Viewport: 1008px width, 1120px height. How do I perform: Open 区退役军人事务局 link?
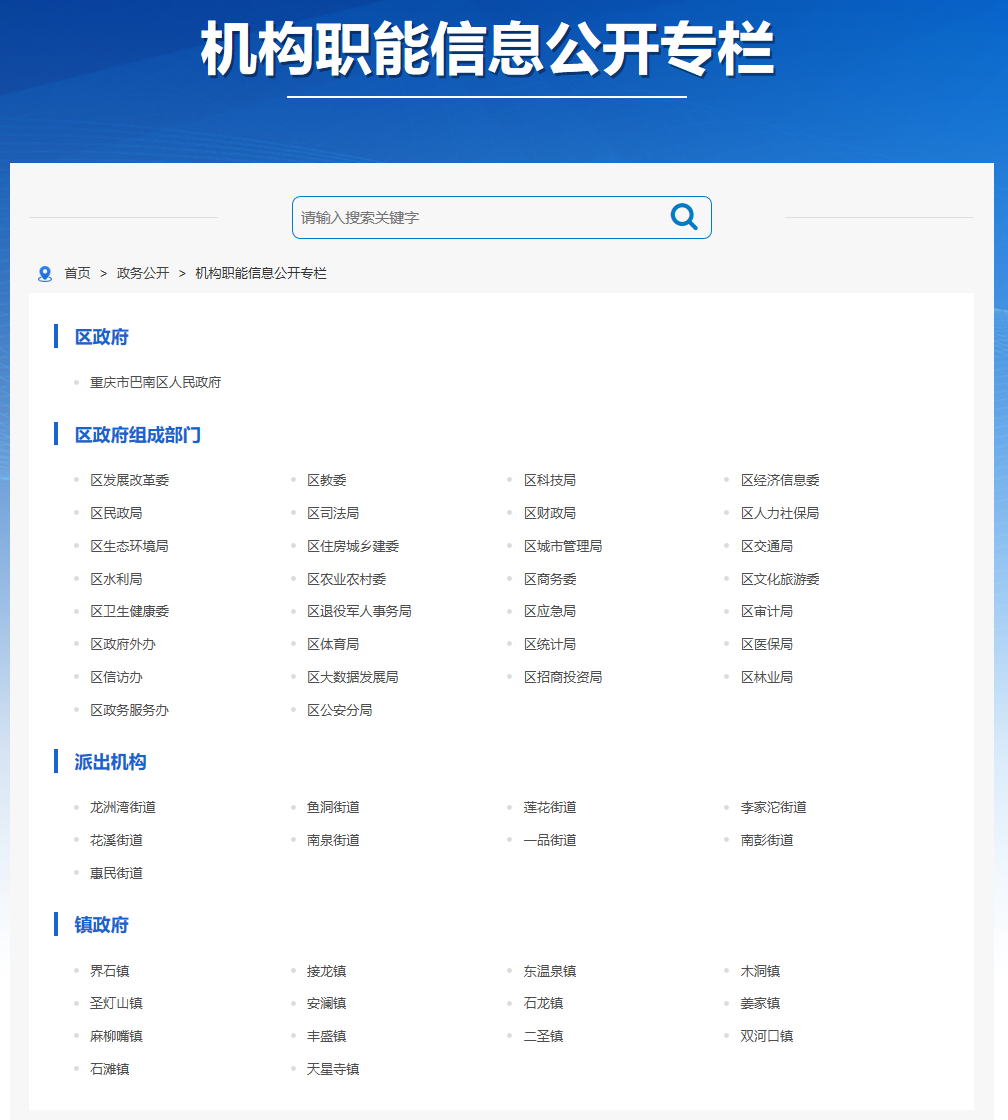(359, 611)
